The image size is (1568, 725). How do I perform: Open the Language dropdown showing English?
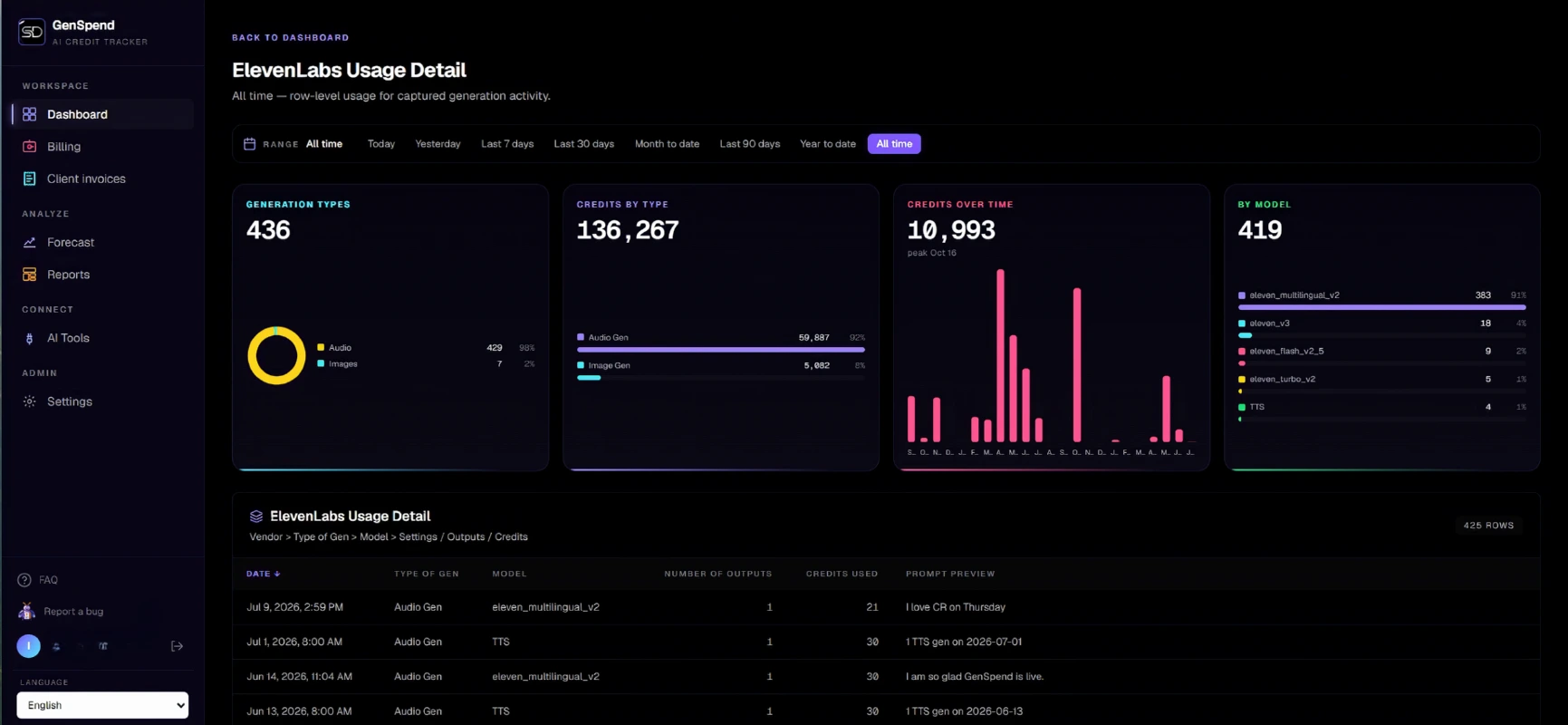pos(102,705)
